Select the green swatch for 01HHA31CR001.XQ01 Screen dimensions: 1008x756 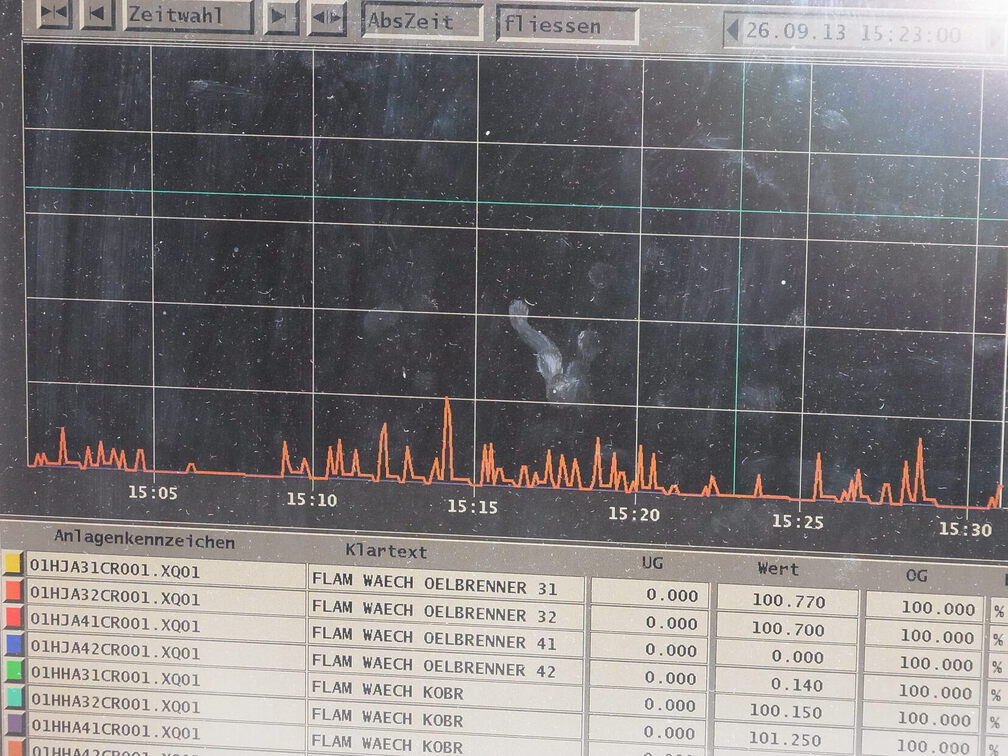tap(13, 672)
